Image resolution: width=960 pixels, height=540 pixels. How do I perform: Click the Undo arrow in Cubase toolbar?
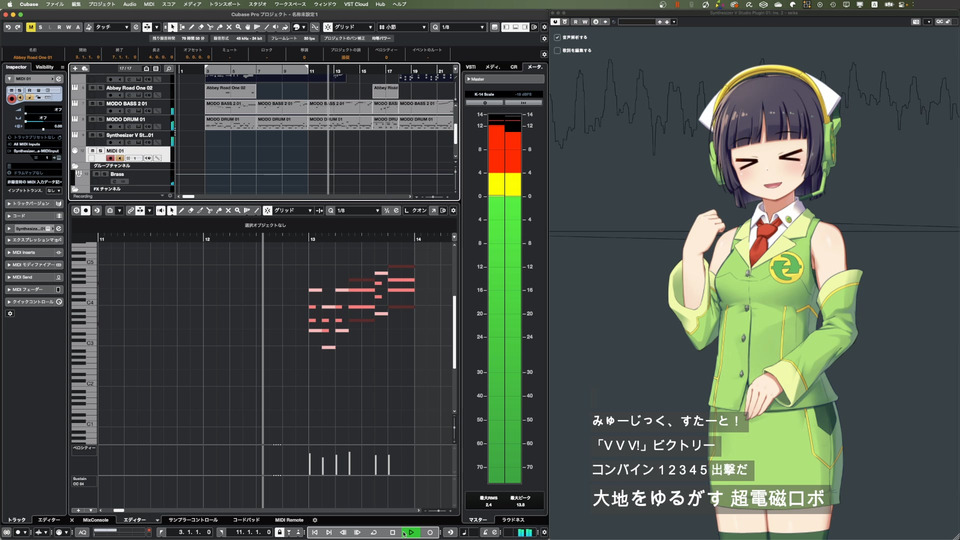pyautogui.click(x=8, y=27)
